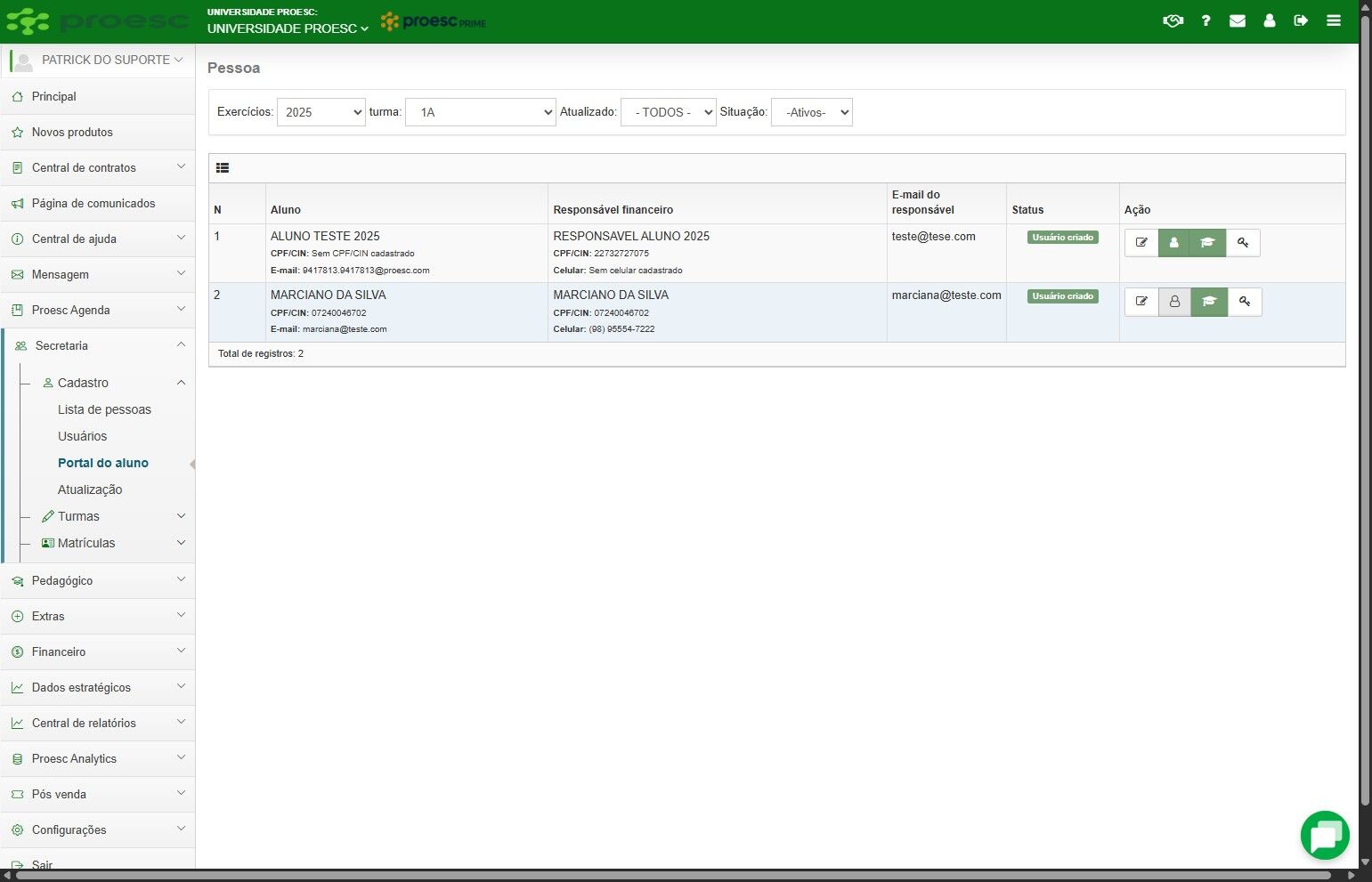
Task: Click the horizontal scrollbar at the bottom
Action: tap(674, 876)
